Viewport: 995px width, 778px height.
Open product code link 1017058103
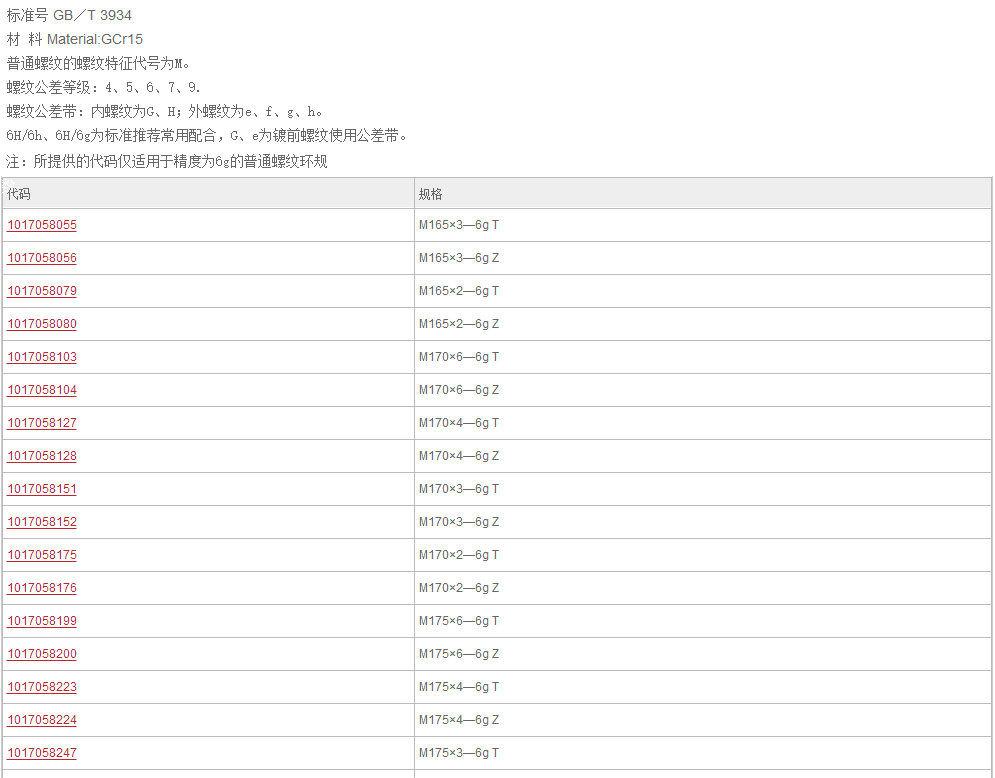[x=42, y=357]
